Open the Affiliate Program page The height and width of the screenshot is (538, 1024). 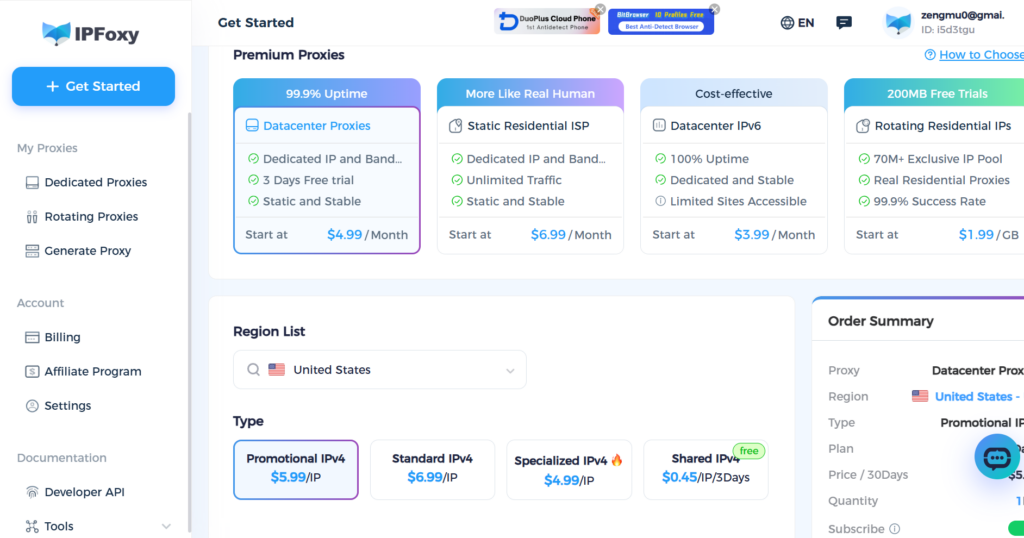coord(93,371)
